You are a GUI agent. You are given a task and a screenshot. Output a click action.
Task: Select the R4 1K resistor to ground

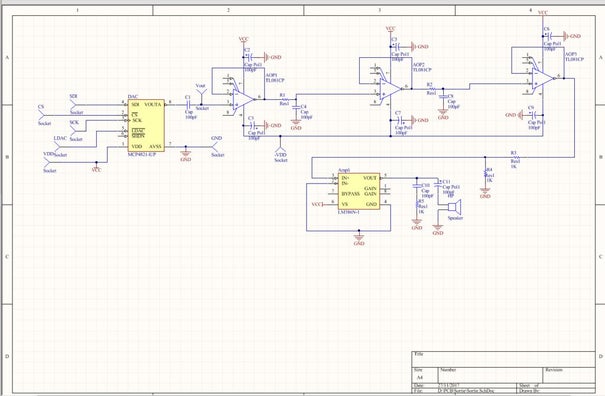tap(485, 175)
